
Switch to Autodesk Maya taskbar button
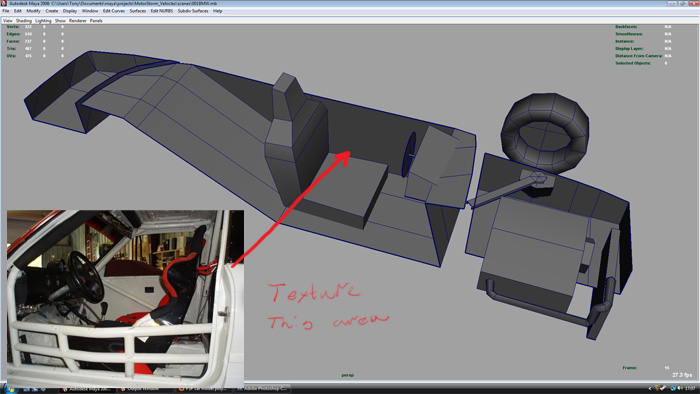(x=88, y=389)
